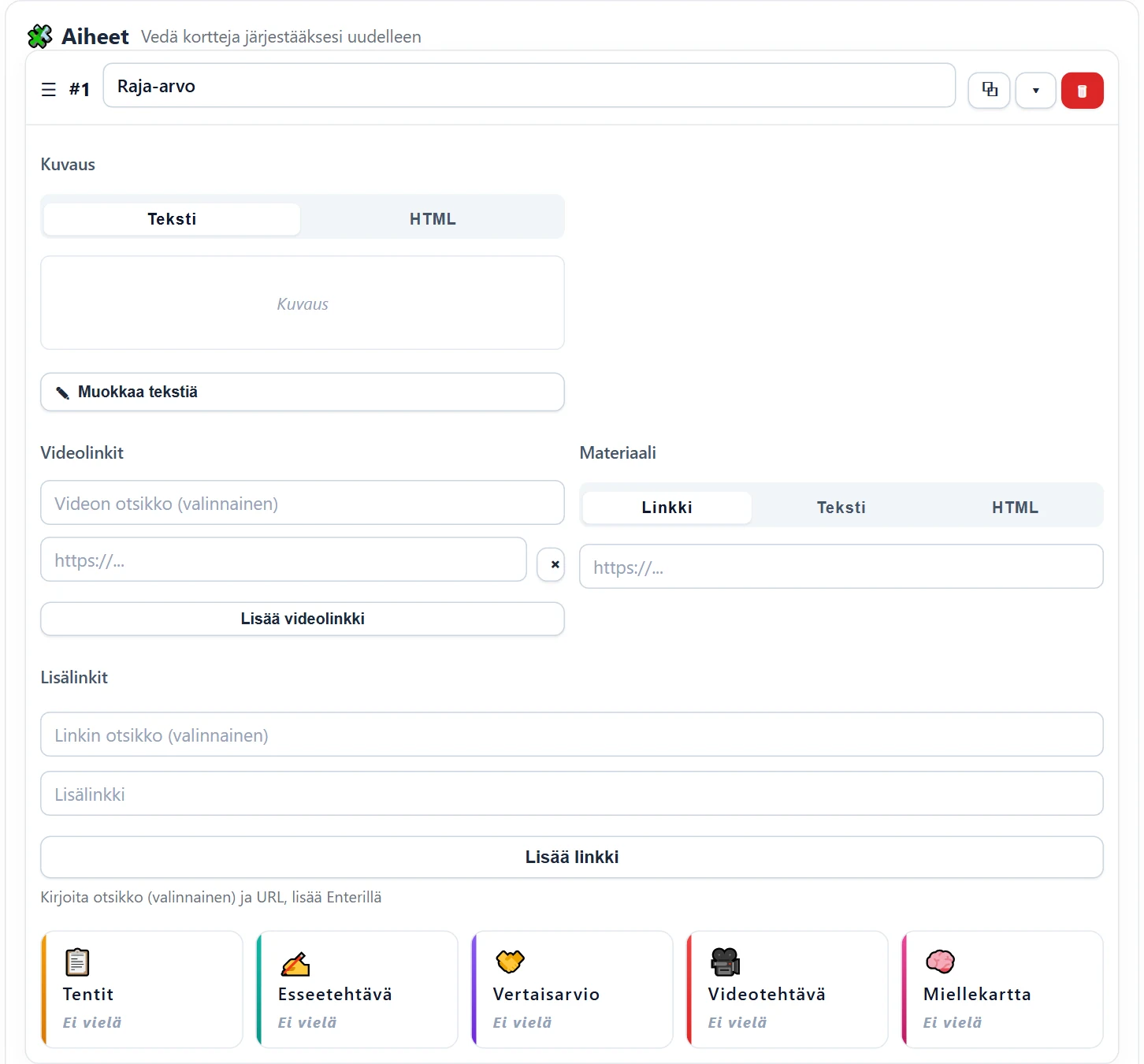Open the Esseetehtävä card
Viewport: 1144px width, 1064px height.
coord(357,989)
